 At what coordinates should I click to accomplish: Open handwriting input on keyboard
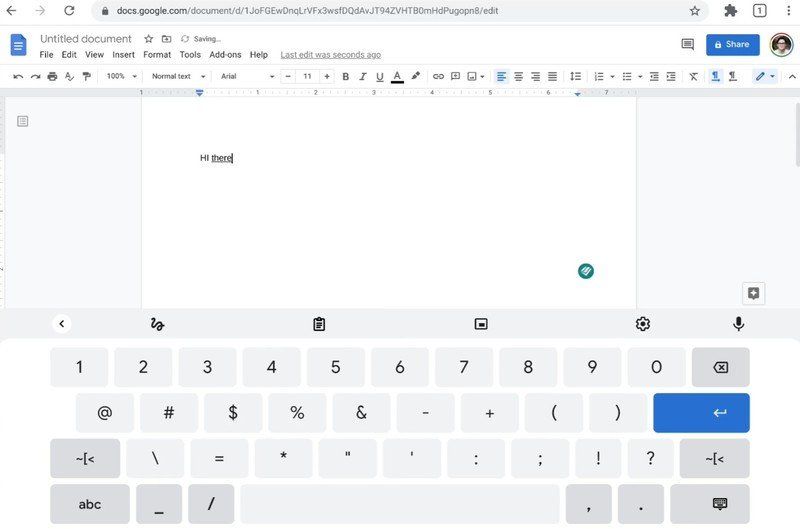(157, 324)
